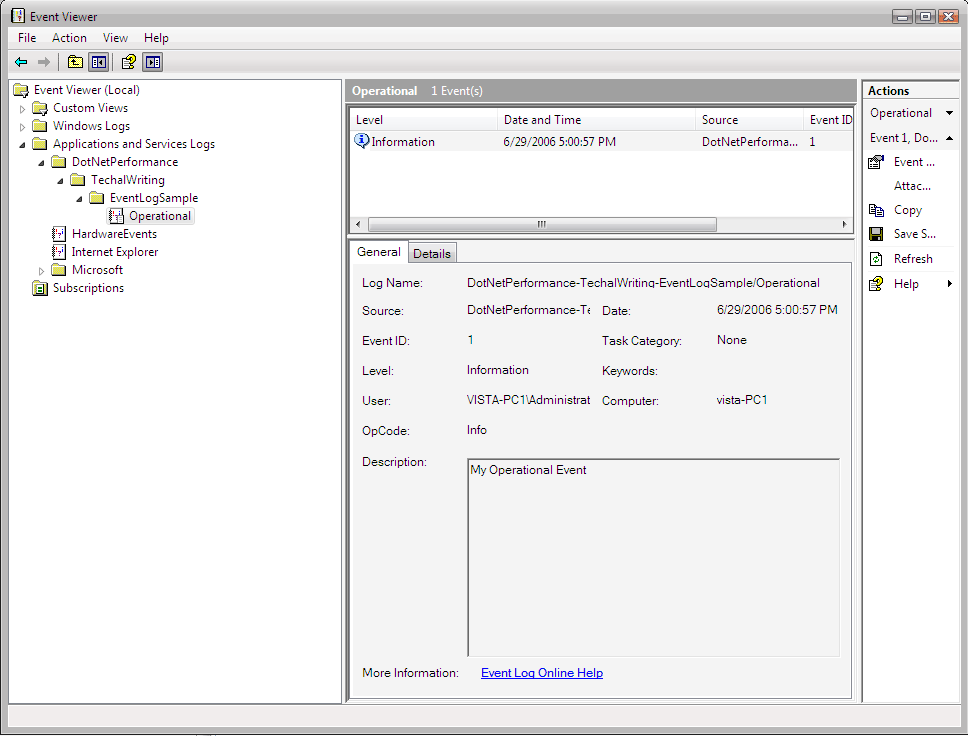Click the Up one level folder icon

click(75, 62)
